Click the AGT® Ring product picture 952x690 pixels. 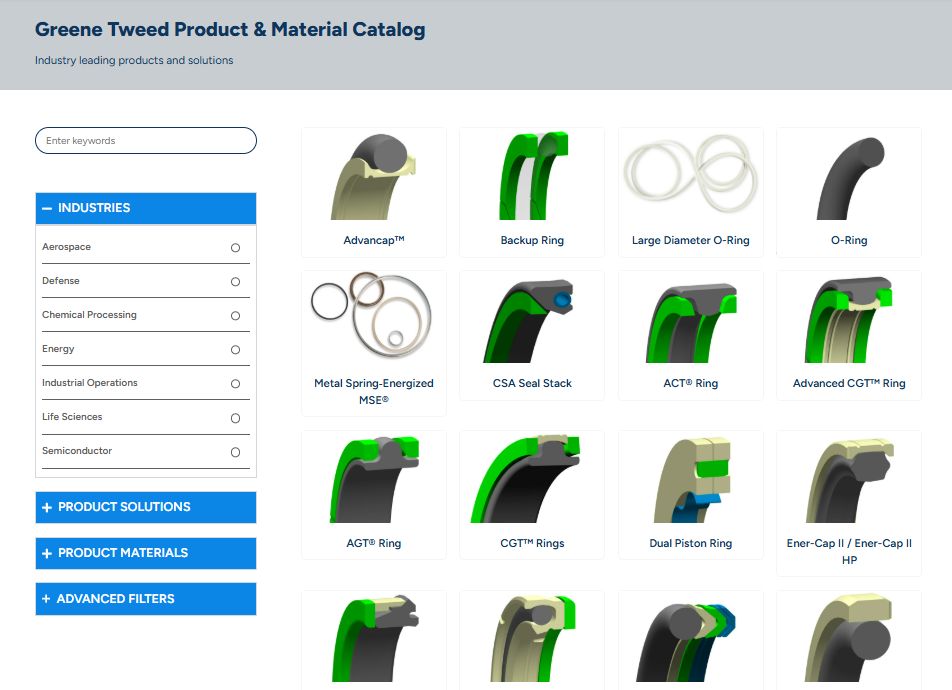(x=373, y=478)
